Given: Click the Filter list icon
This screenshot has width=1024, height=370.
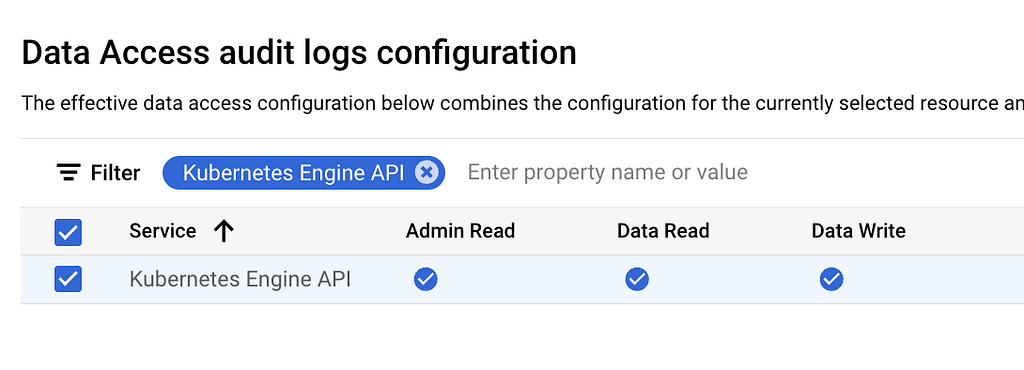Looking at the screenshot, I should [68, 173].
